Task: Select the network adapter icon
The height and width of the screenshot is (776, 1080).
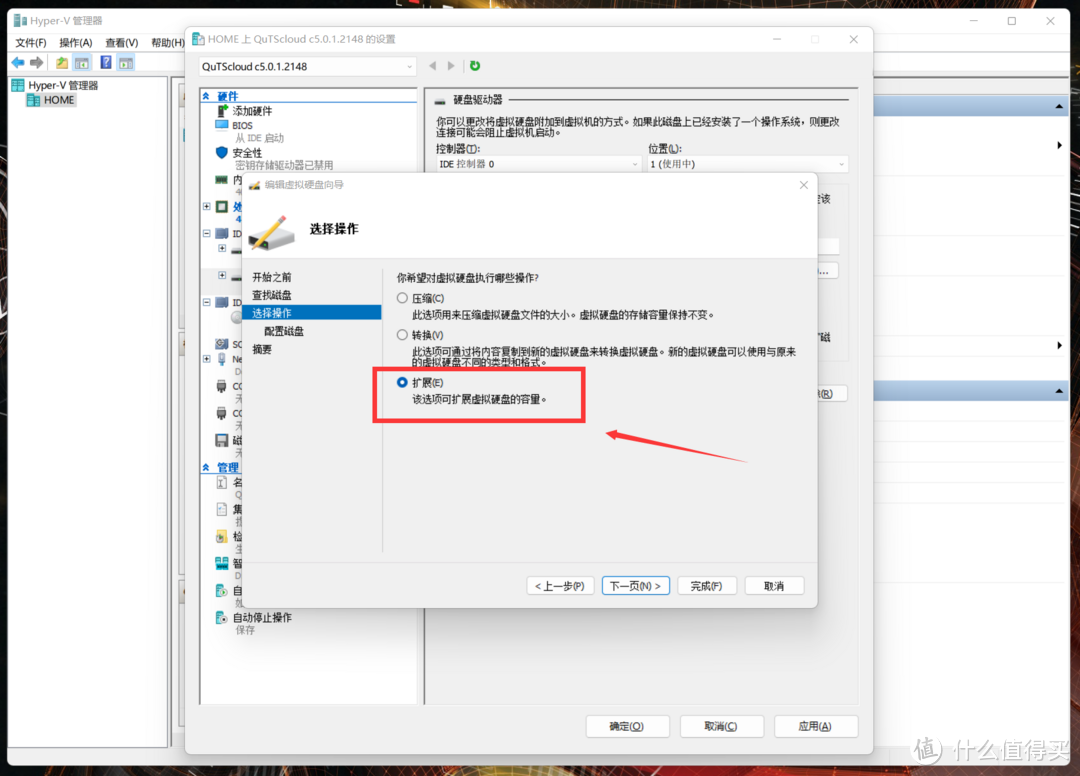Action: pyautogui.click(x=222, y=359)
